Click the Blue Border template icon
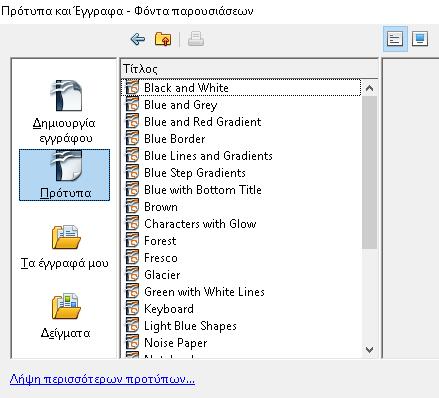The height and width of the screenshot is (398, 439). tap(132, 139)
